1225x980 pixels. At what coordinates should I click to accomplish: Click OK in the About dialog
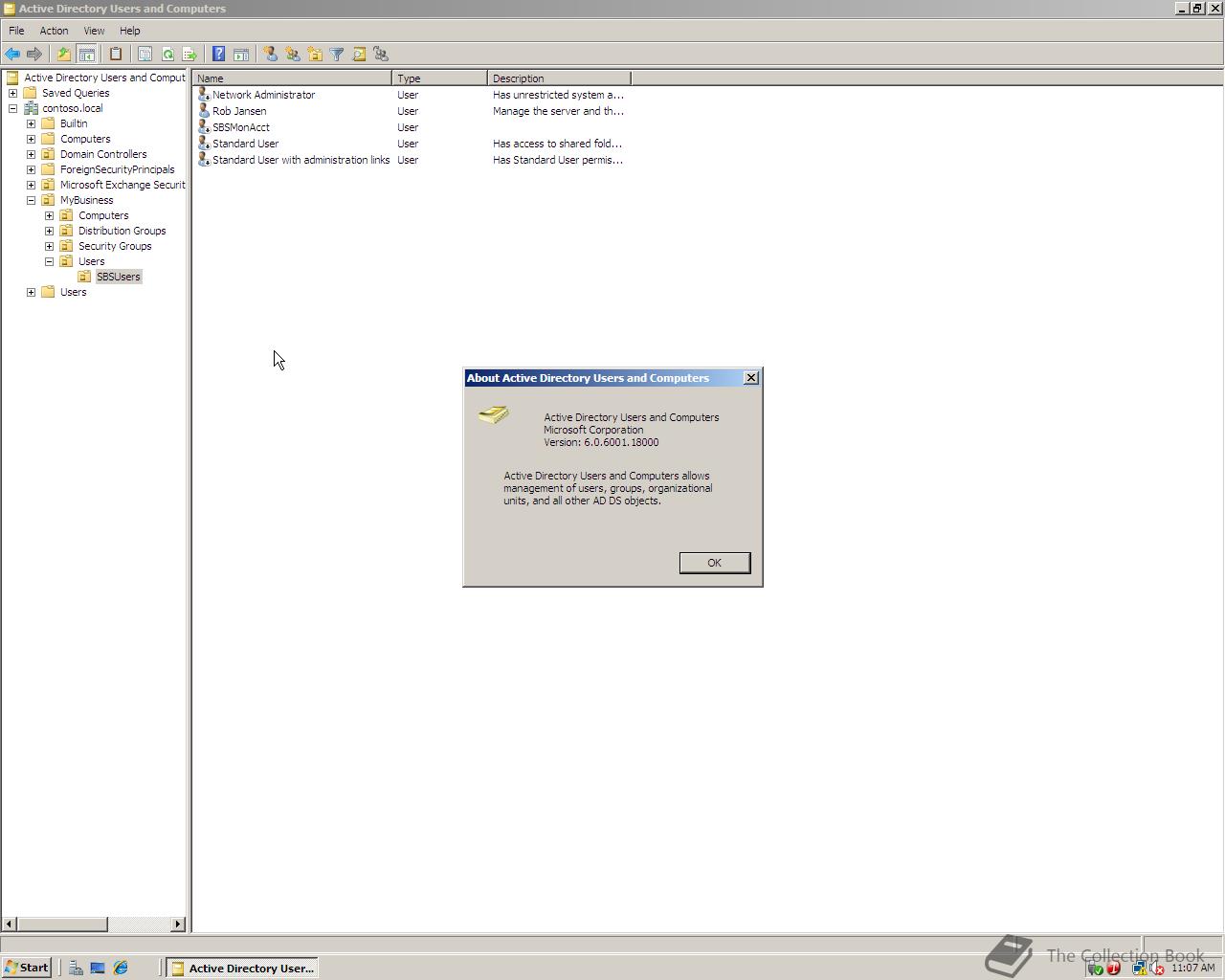pos(715,563)
